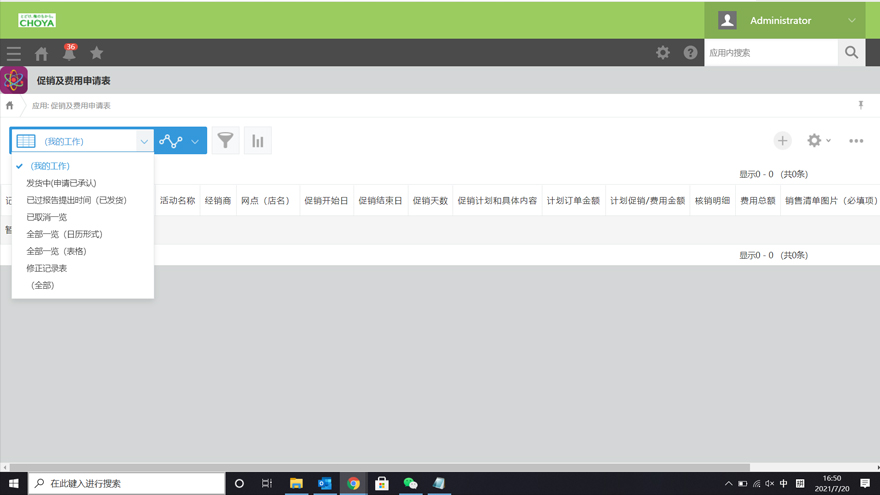Open notifications bell with 36 badge
Image resolution: width=880 pixels, height=495 pixels.
(x=69, y=52)
